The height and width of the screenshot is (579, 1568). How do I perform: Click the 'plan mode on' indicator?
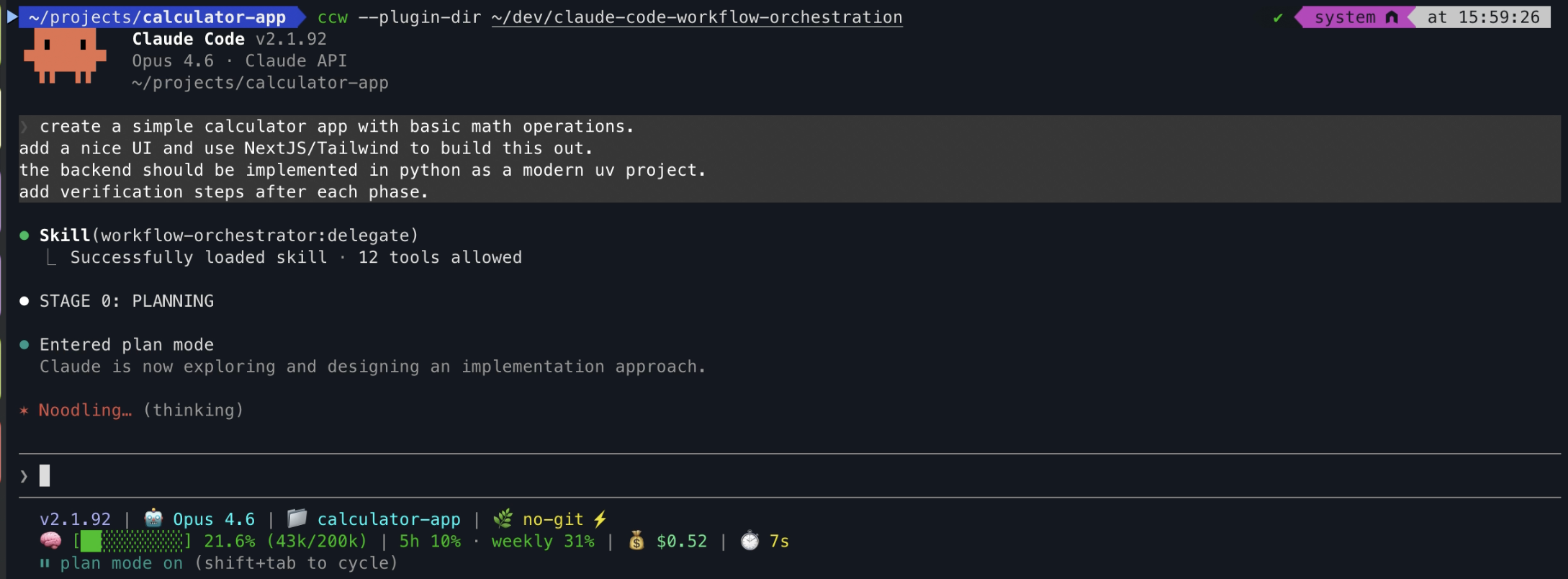coord(122,563)
